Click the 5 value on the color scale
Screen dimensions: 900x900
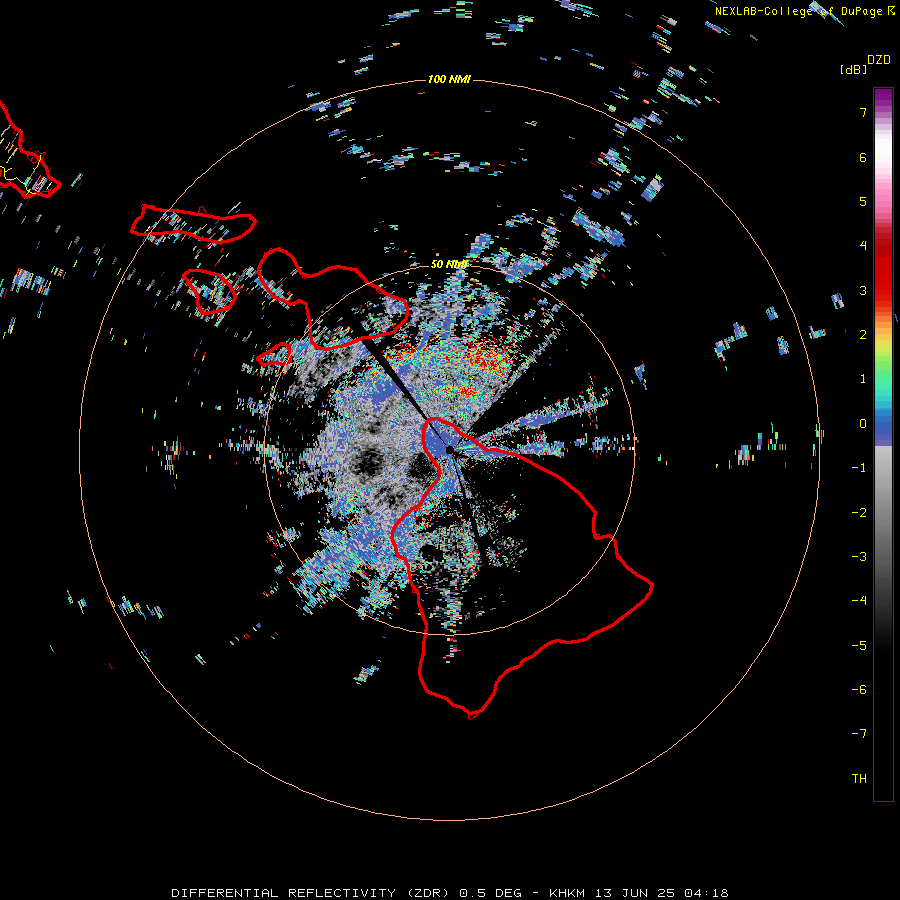(863, 201)
